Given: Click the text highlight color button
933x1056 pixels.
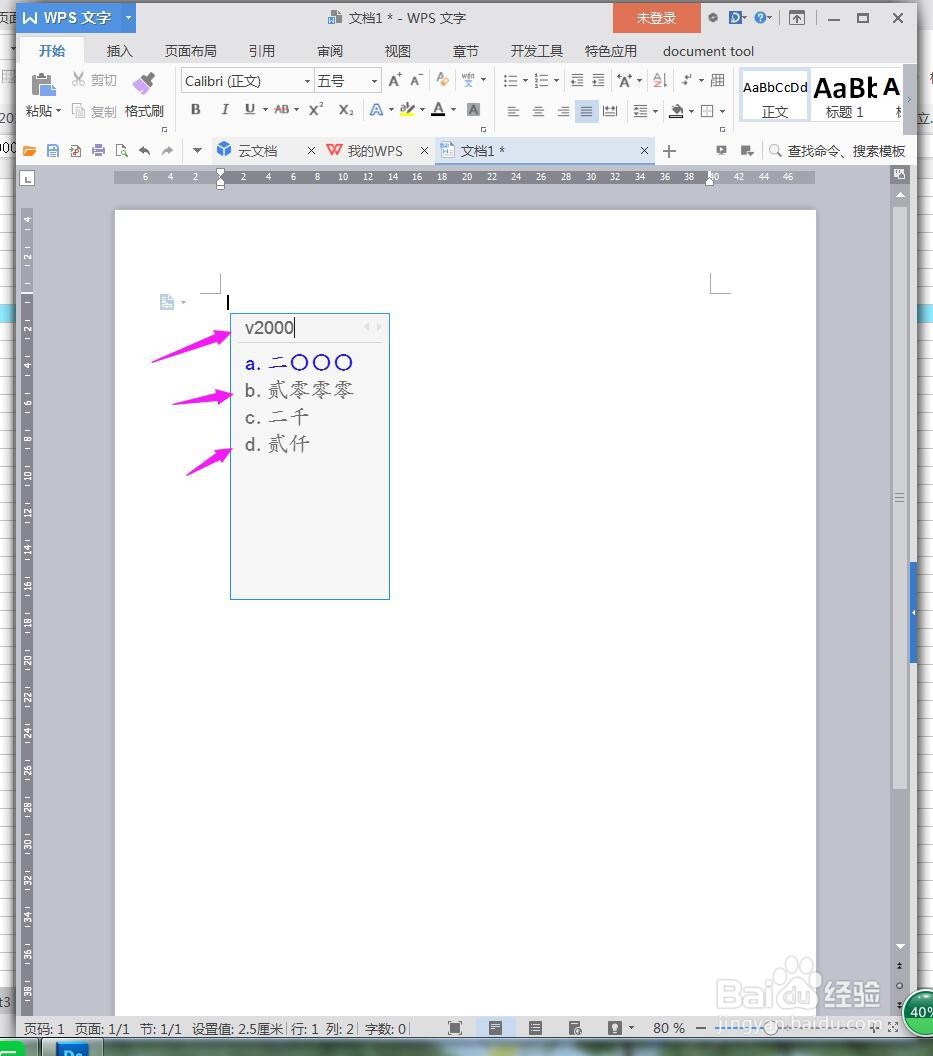Looking at the screenshot, I should tap(407, 110).
